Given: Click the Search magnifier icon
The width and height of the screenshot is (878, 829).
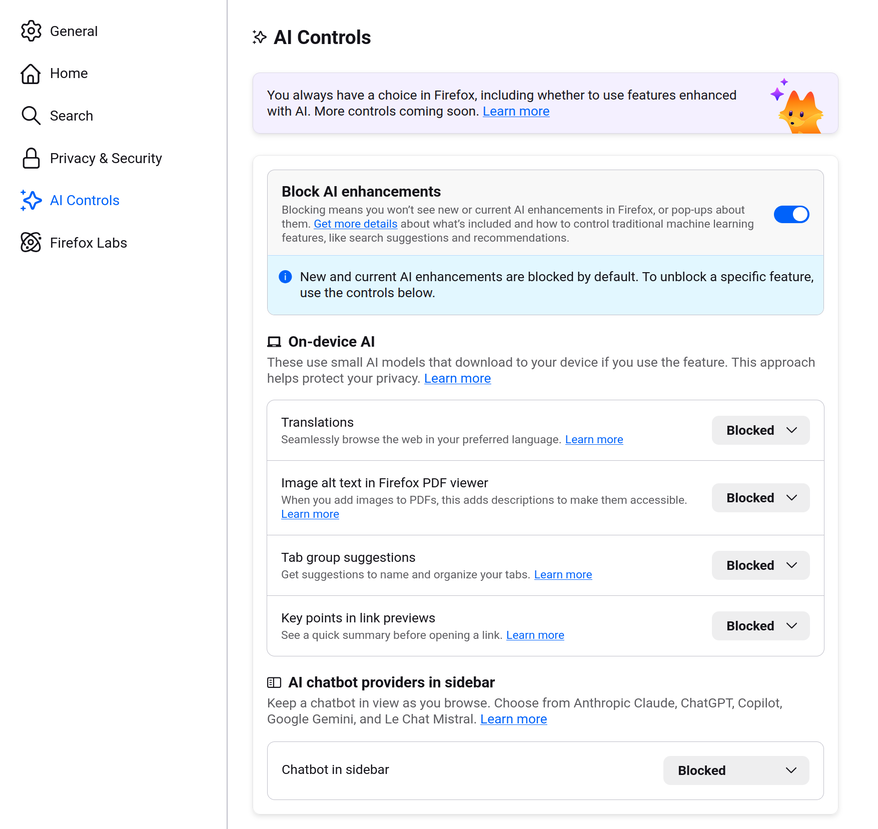Looking at the screenshot, I should [31, 116].
